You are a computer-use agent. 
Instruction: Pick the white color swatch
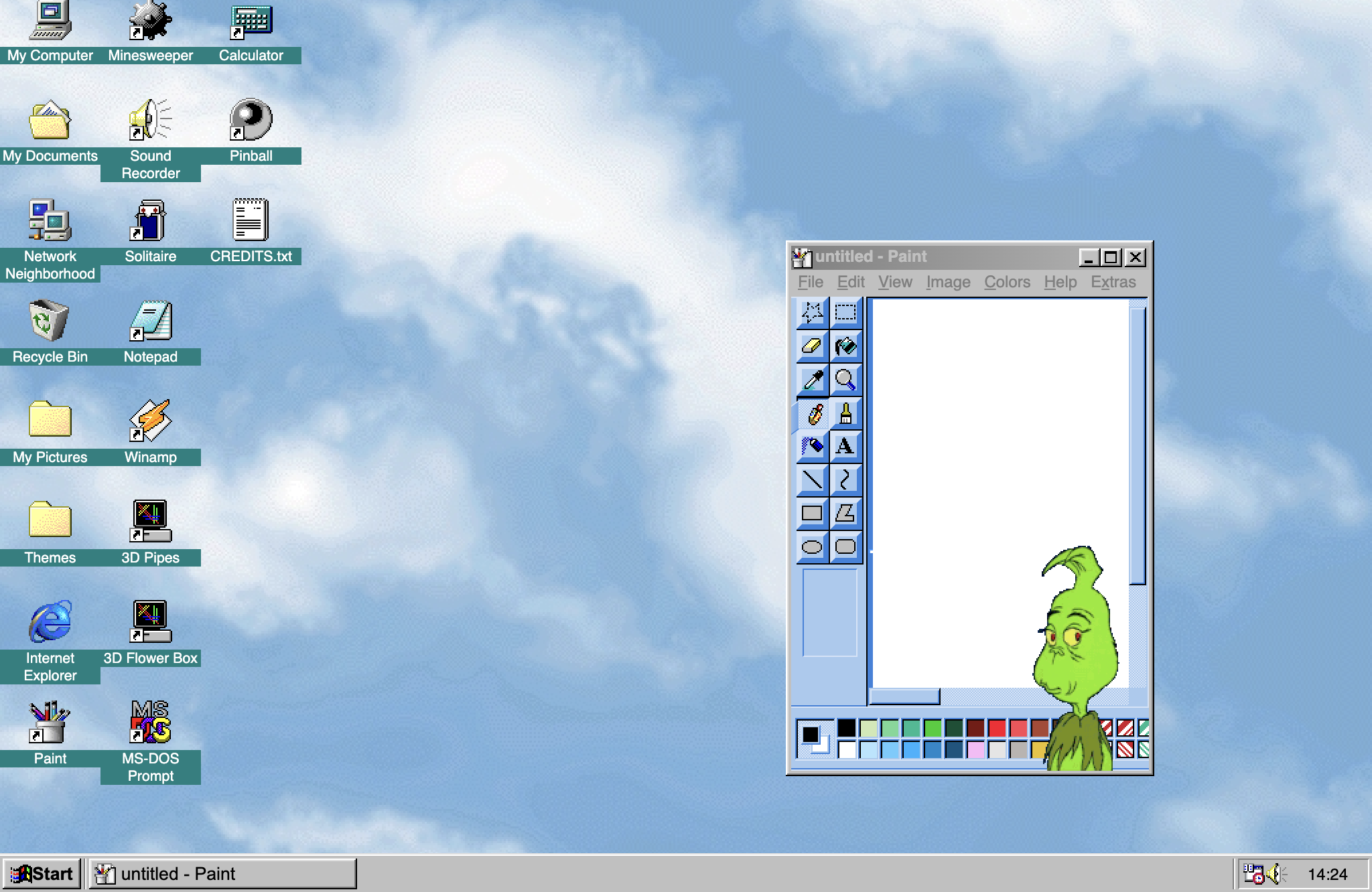pos(847,749)
